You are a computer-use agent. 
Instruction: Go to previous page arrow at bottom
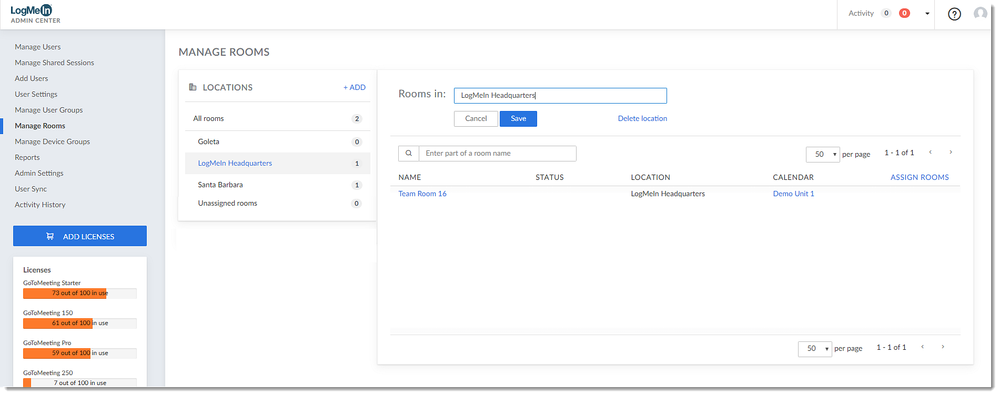click(x=923, y=347)
